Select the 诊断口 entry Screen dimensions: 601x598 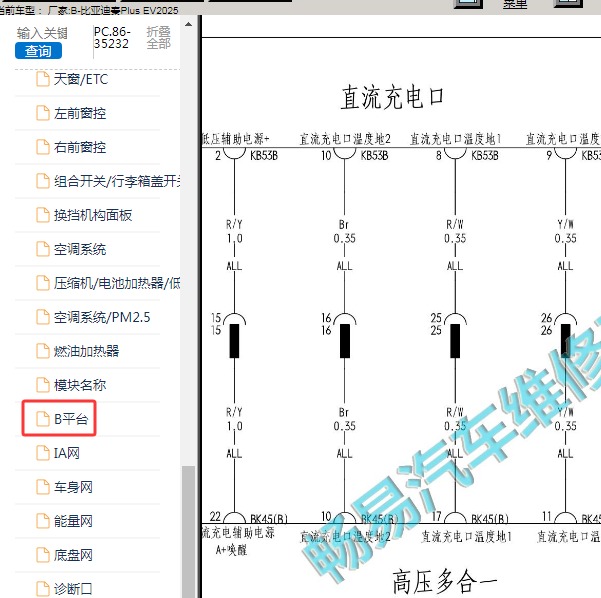[x=73, y=589]
